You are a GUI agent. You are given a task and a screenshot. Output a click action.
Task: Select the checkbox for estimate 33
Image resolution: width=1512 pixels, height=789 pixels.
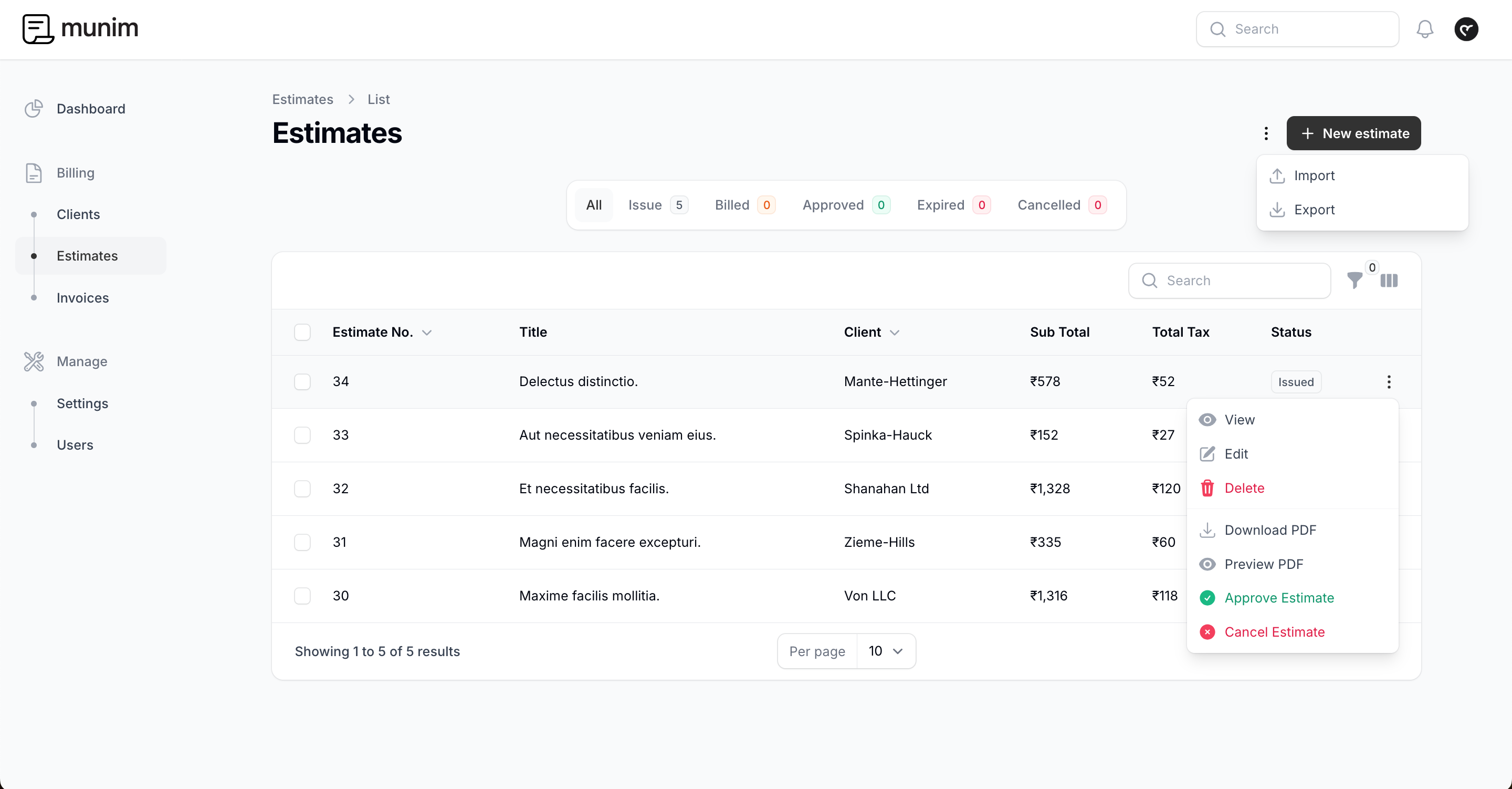click(302, 435)
